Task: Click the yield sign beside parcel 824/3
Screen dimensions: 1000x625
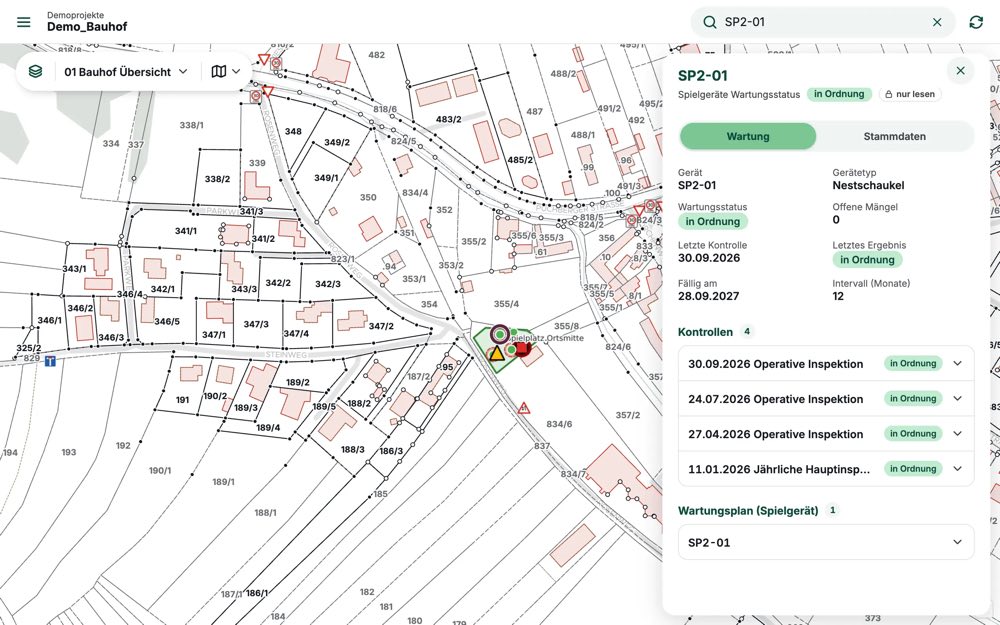Action: pyautogui.click(x=639, y=210)
